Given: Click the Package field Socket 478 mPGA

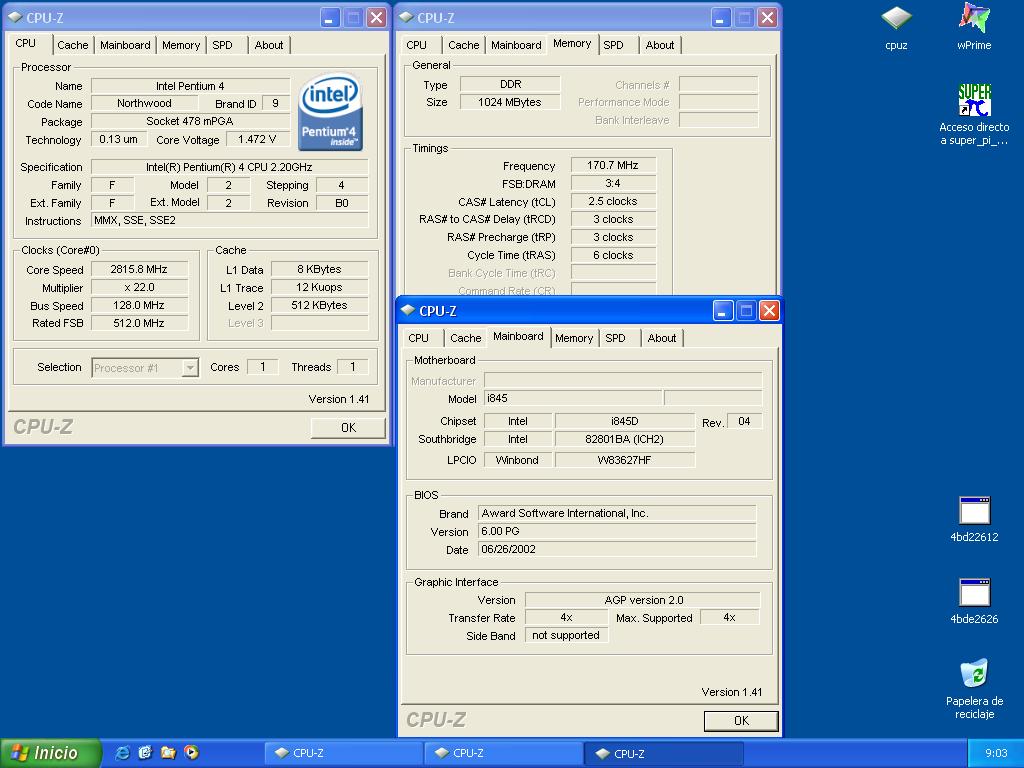Looking at the screenshot, I should click(190, 121).
